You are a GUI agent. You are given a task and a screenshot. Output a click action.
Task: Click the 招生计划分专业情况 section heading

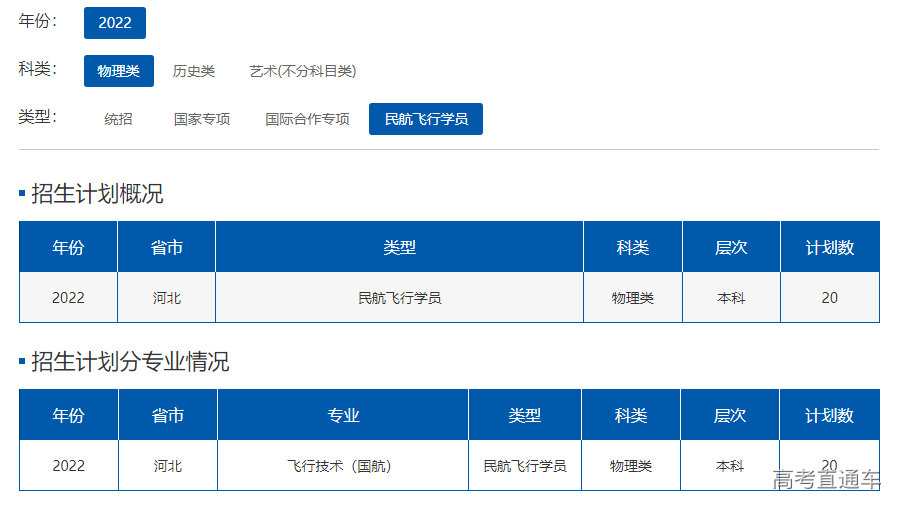(x=130, y=362)
